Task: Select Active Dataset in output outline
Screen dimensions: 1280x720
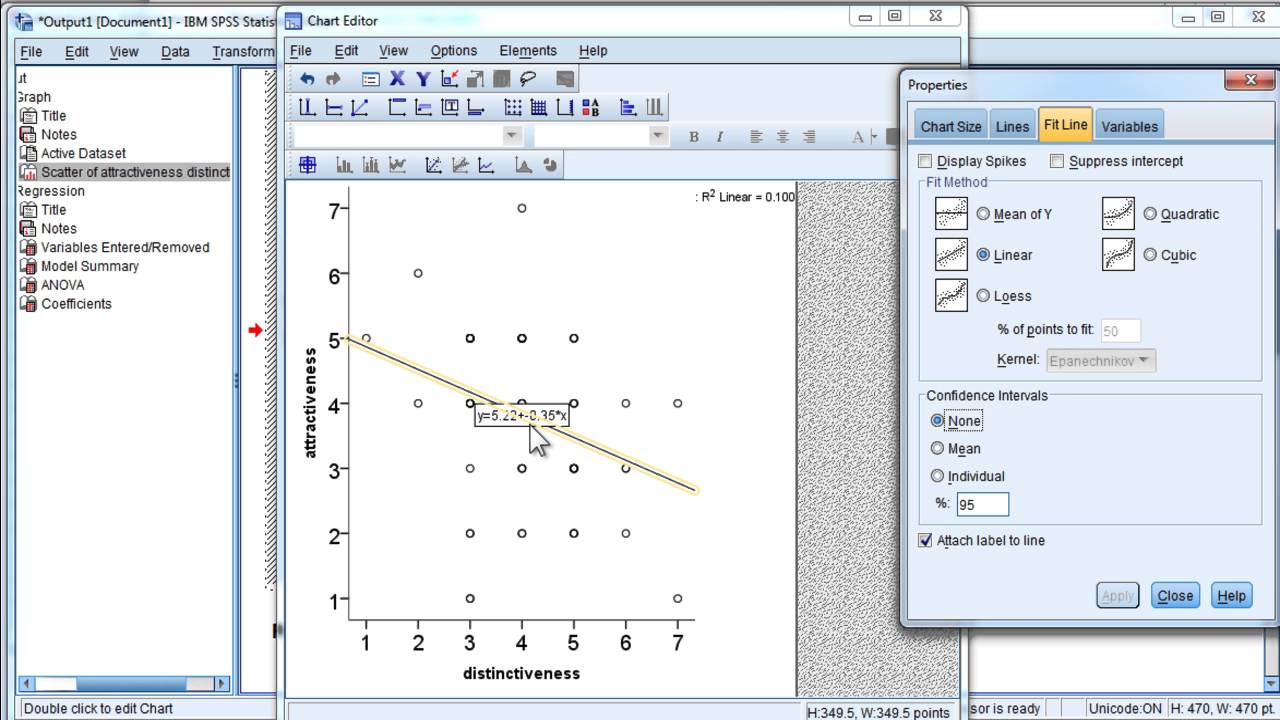Action: [83, 153]
